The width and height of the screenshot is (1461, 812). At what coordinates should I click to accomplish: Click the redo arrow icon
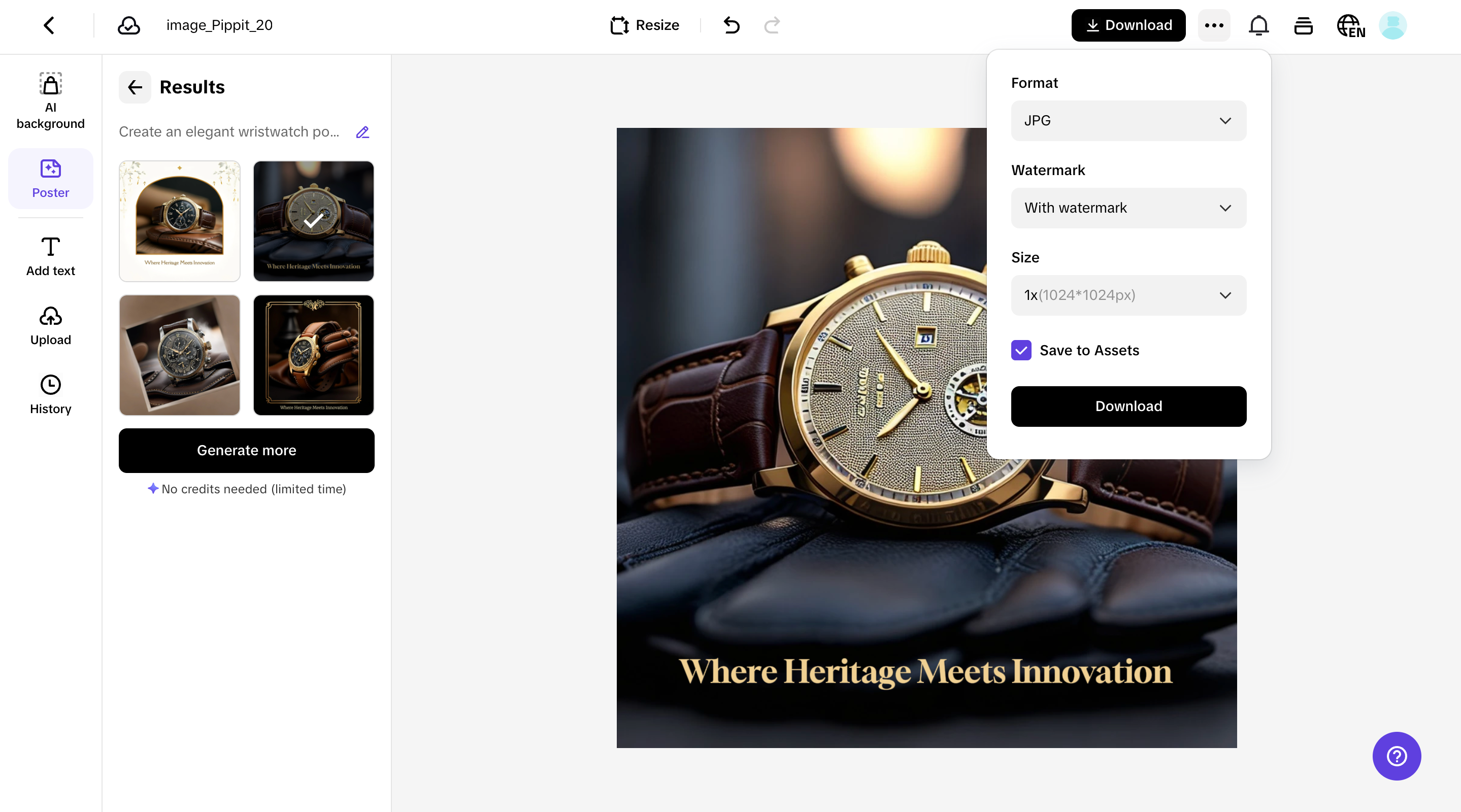point(772,25)
